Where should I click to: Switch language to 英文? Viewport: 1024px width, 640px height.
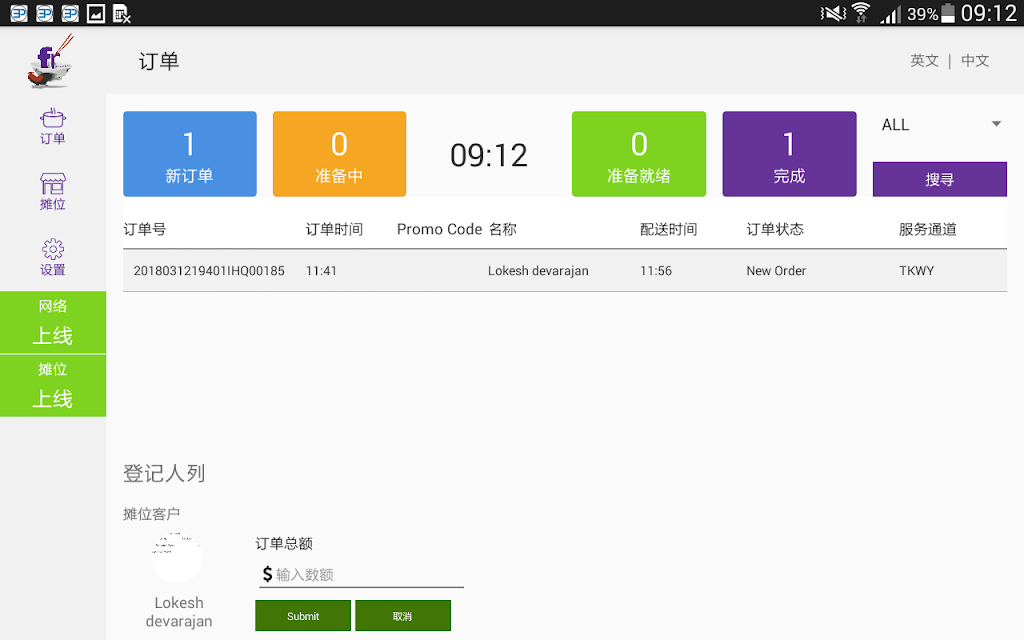tap(924, 61)
